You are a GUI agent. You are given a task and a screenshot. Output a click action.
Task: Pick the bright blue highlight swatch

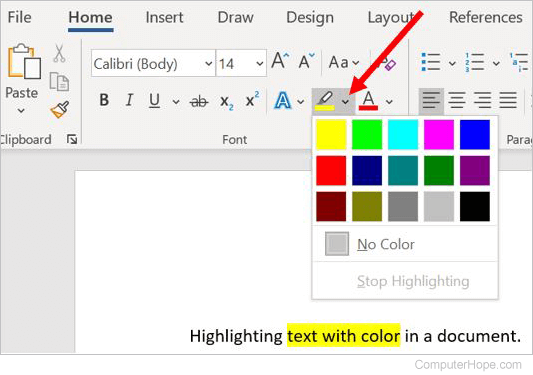point(475,134)
